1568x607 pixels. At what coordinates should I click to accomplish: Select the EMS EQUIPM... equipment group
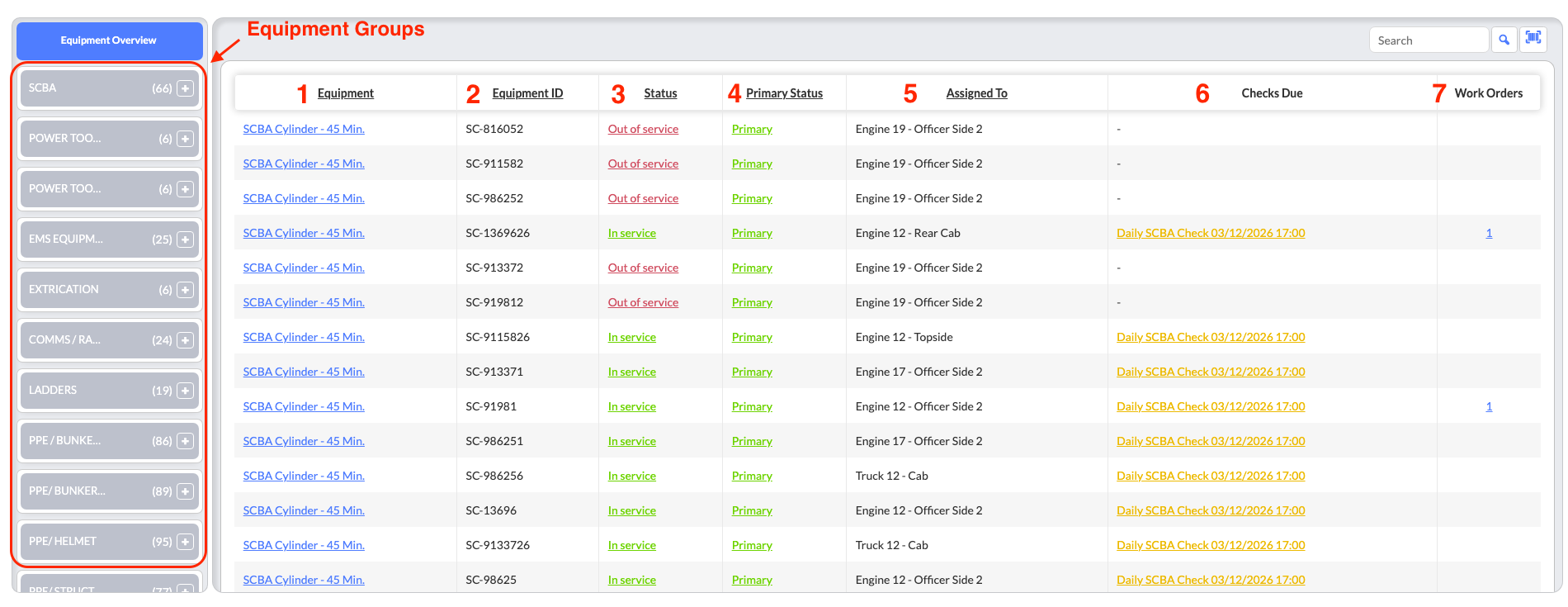pyautogui.click(x=110, y=239)
